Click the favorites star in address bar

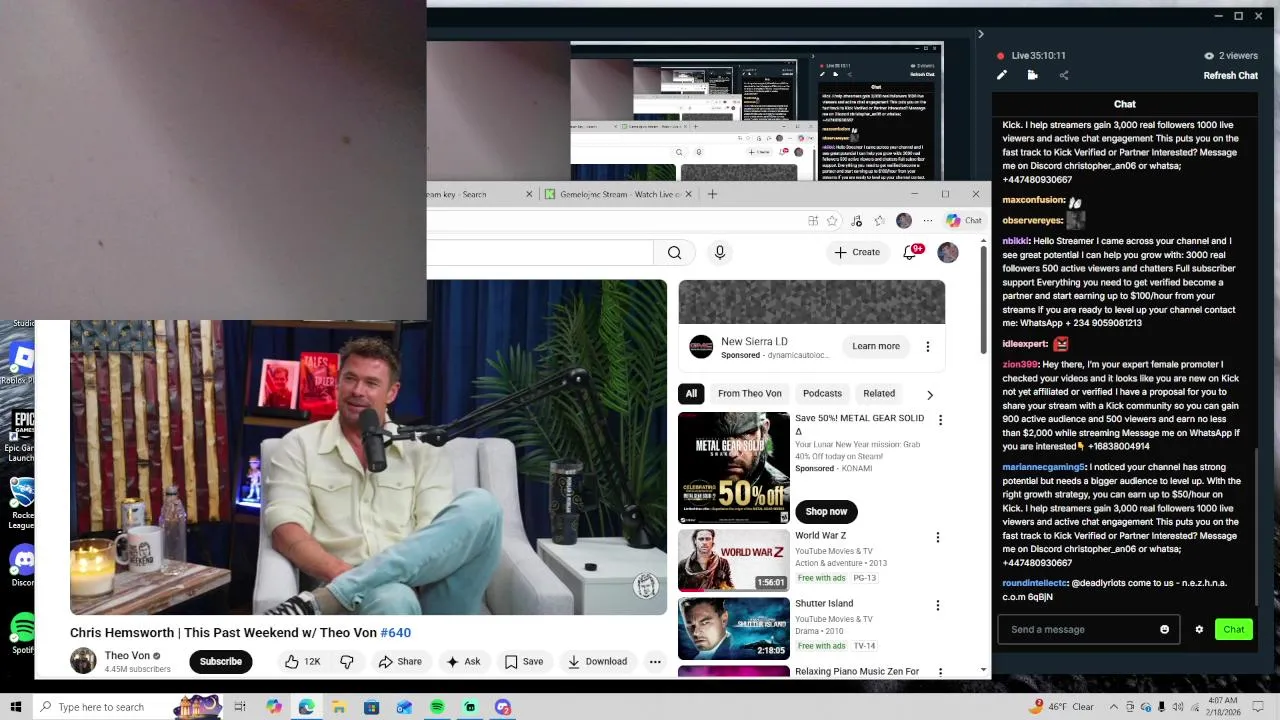point(832,220)
